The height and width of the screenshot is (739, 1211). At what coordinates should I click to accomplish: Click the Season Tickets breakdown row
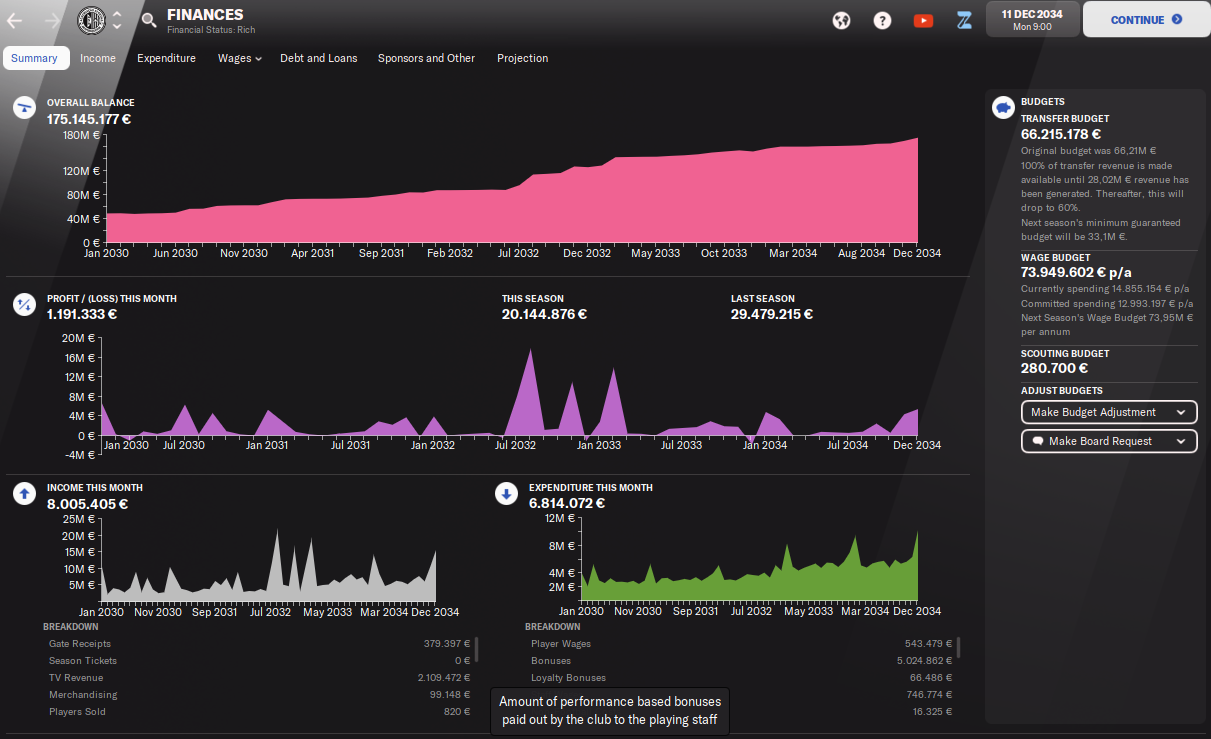tap(259, 661)
